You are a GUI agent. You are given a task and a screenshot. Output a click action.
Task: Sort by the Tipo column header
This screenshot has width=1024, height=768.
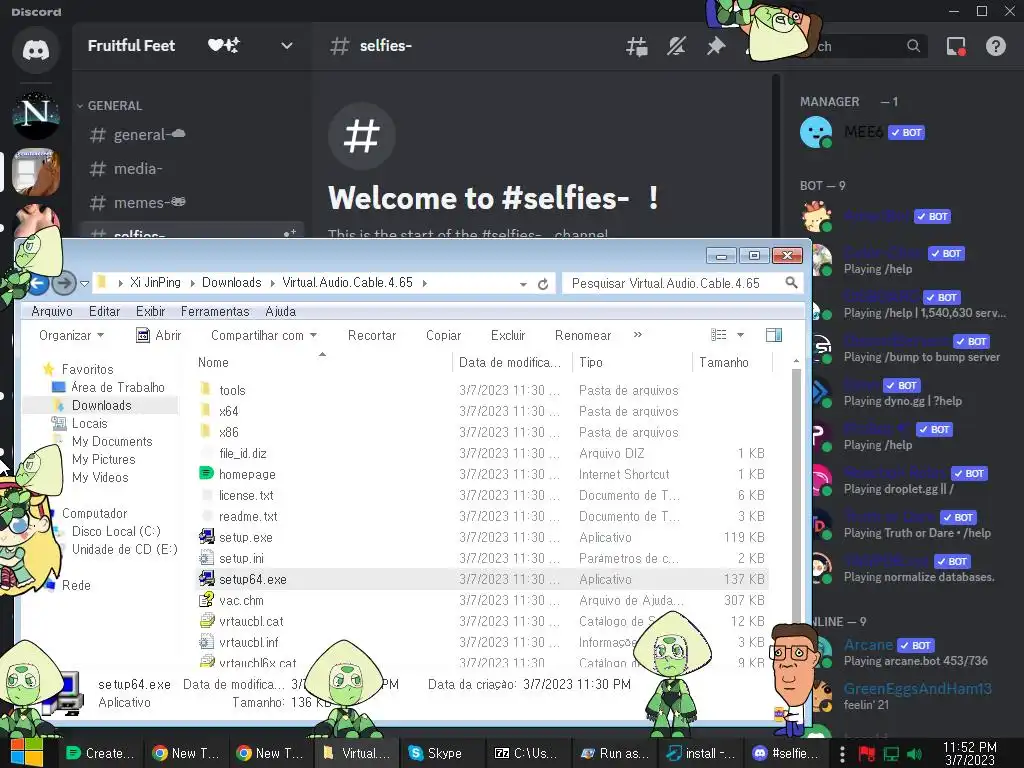click(632, 362)
